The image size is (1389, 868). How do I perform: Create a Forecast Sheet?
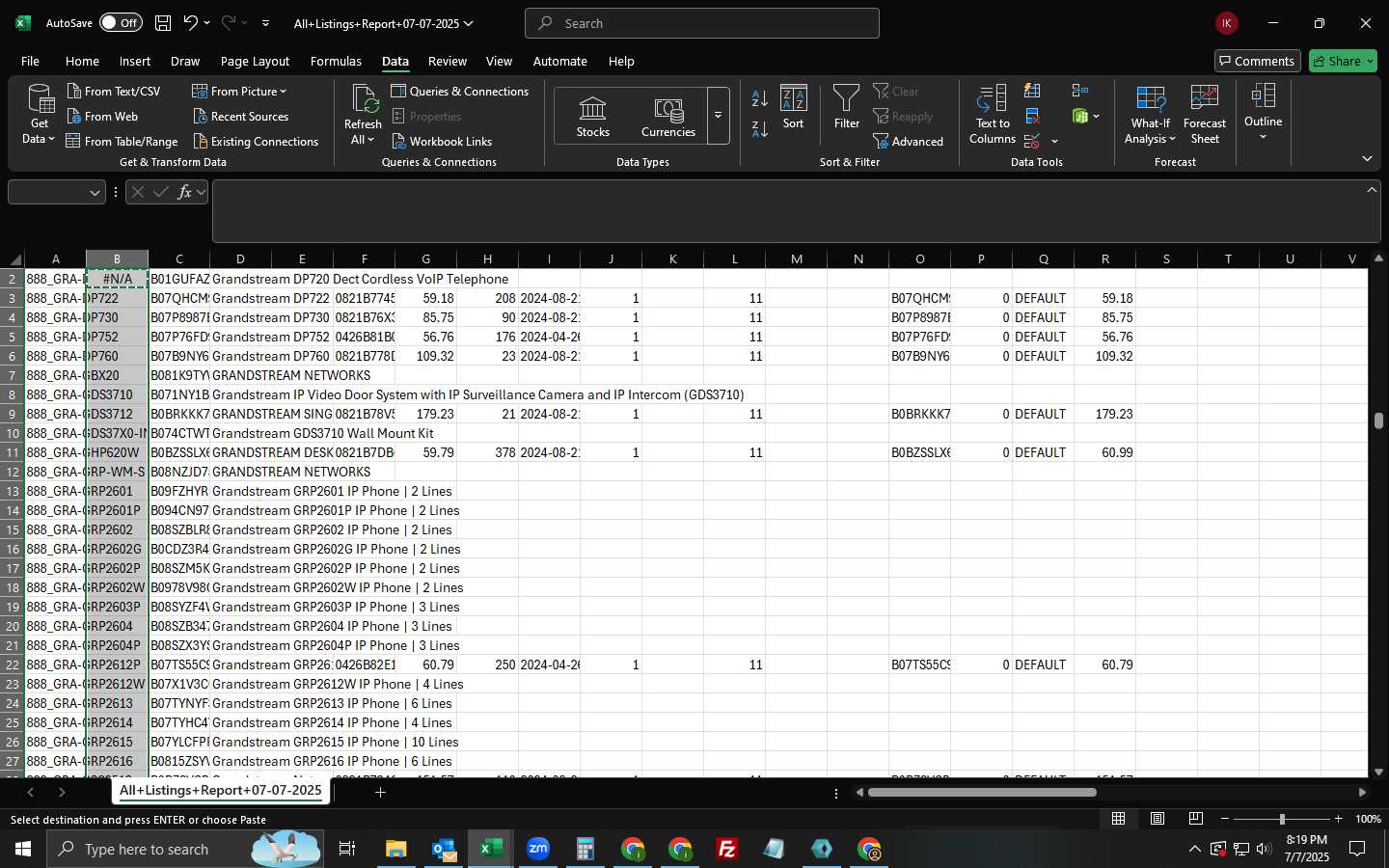point(1205,115)
